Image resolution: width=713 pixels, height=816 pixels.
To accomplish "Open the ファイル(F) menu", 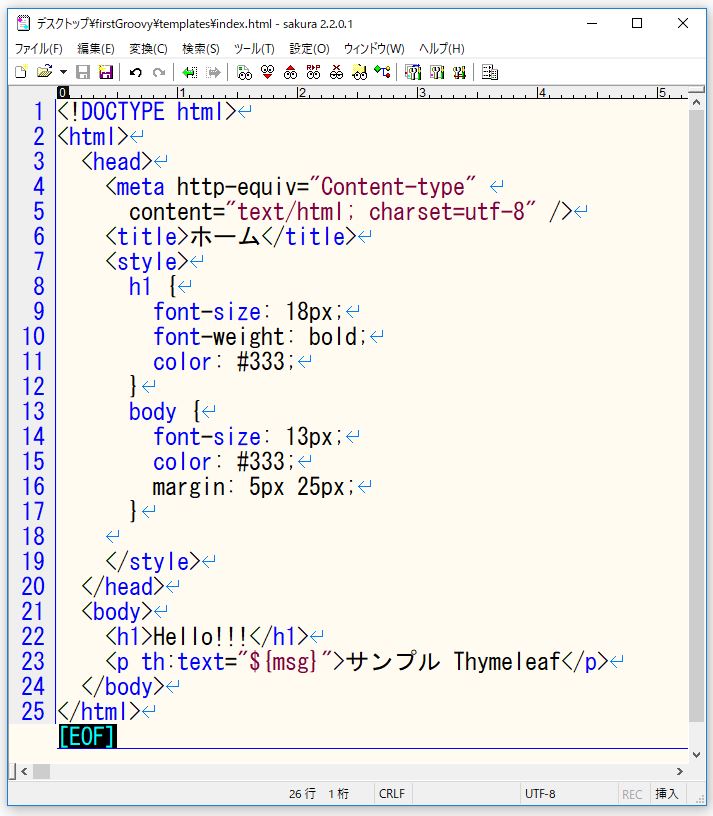I will point(39,48).
